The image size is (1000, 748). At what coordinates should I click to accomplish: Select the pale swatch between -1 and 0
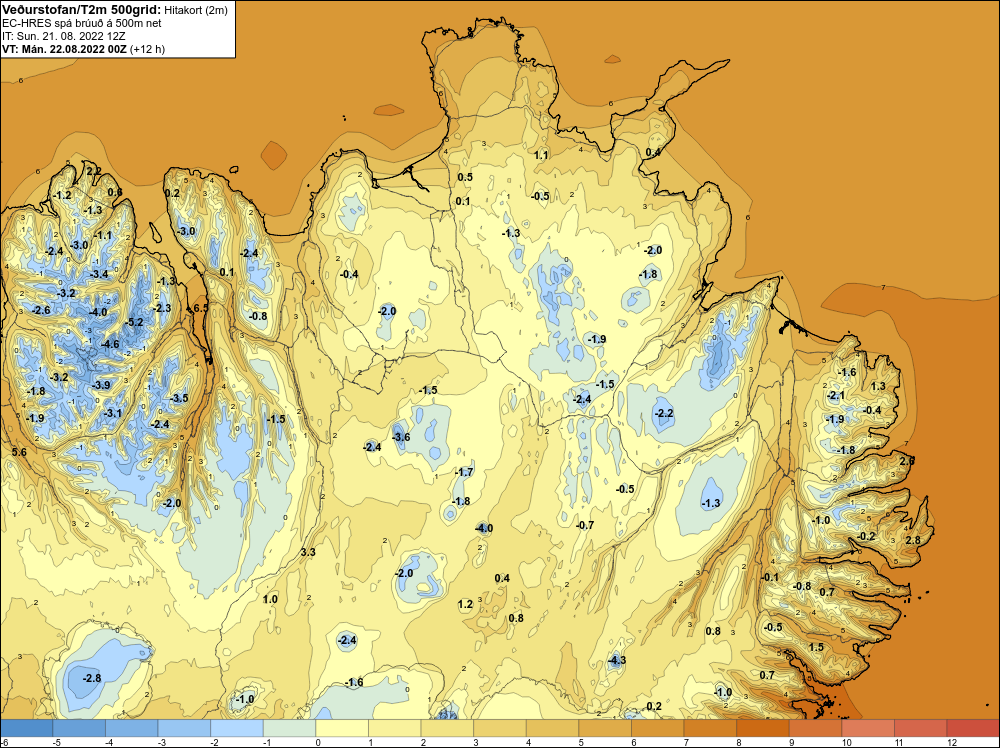click(290, 728)
